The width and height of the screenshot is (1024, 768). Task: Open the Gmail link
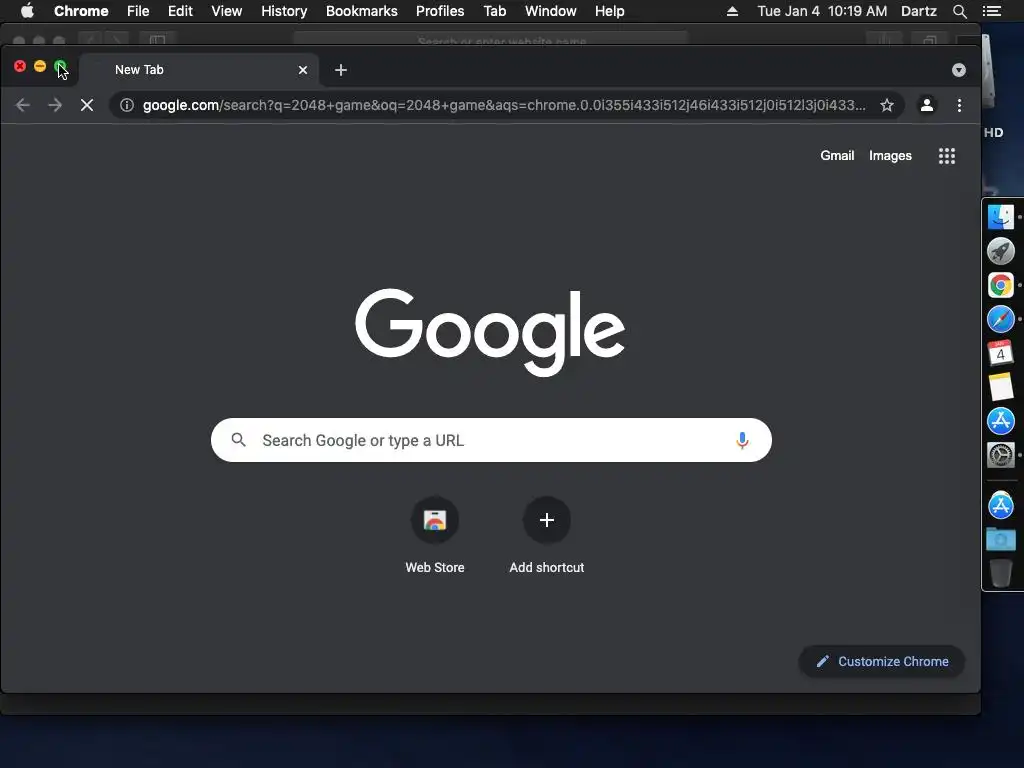tap(837, 155)
